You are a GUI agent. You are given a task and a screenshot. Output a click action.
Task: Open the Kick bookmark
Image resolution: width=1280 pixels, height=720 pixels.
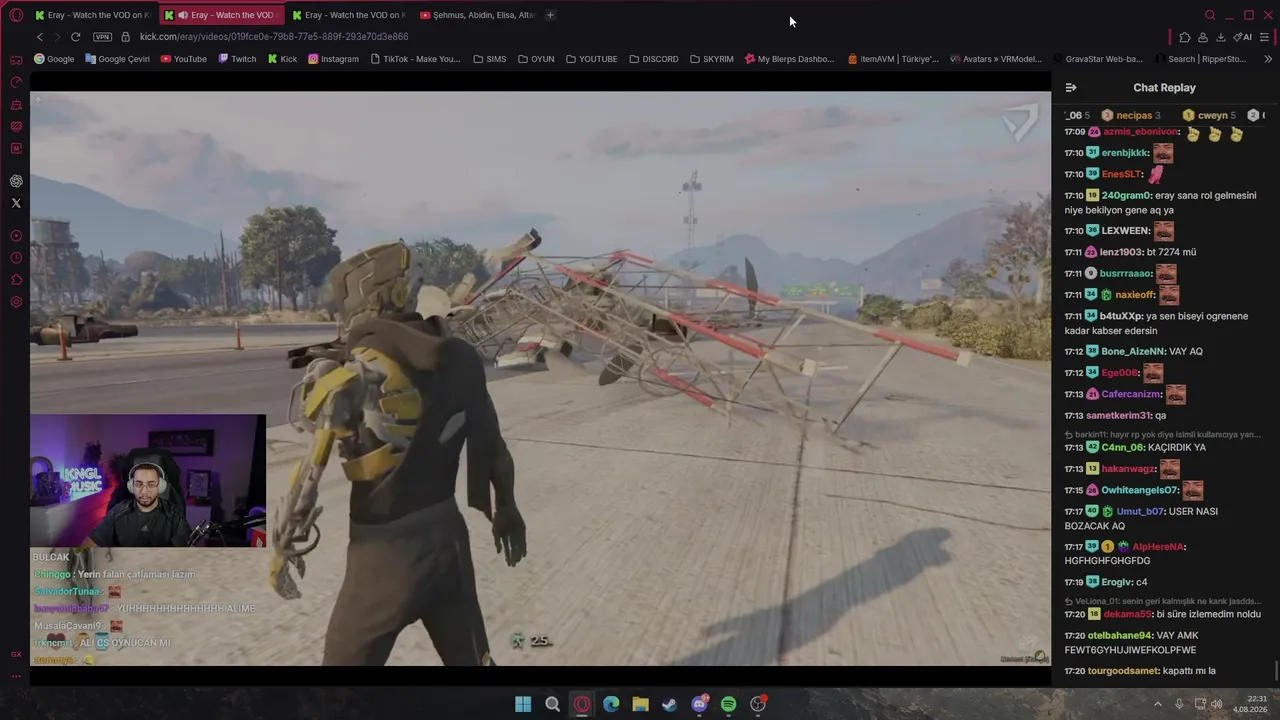282,59
